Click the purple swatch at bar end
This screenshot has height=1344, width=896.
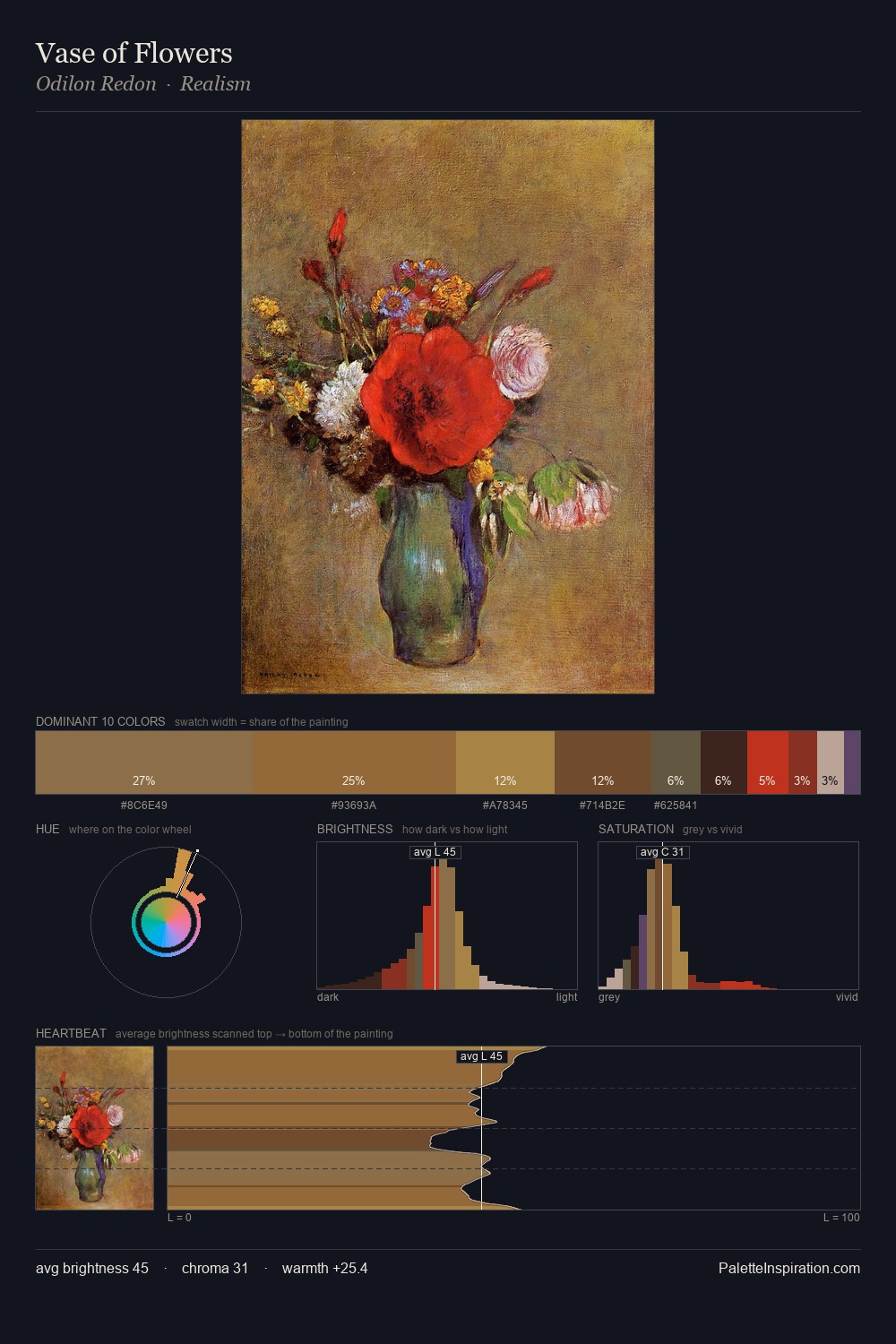coord(852,762)
